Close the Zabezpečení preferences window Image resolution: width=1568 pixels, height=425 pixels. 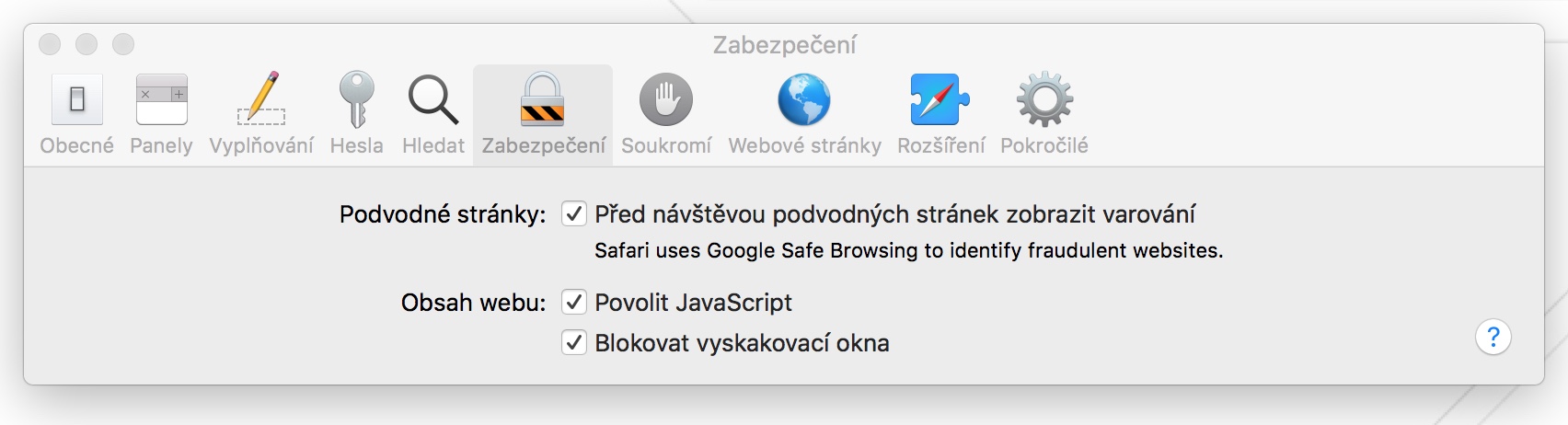50,44
